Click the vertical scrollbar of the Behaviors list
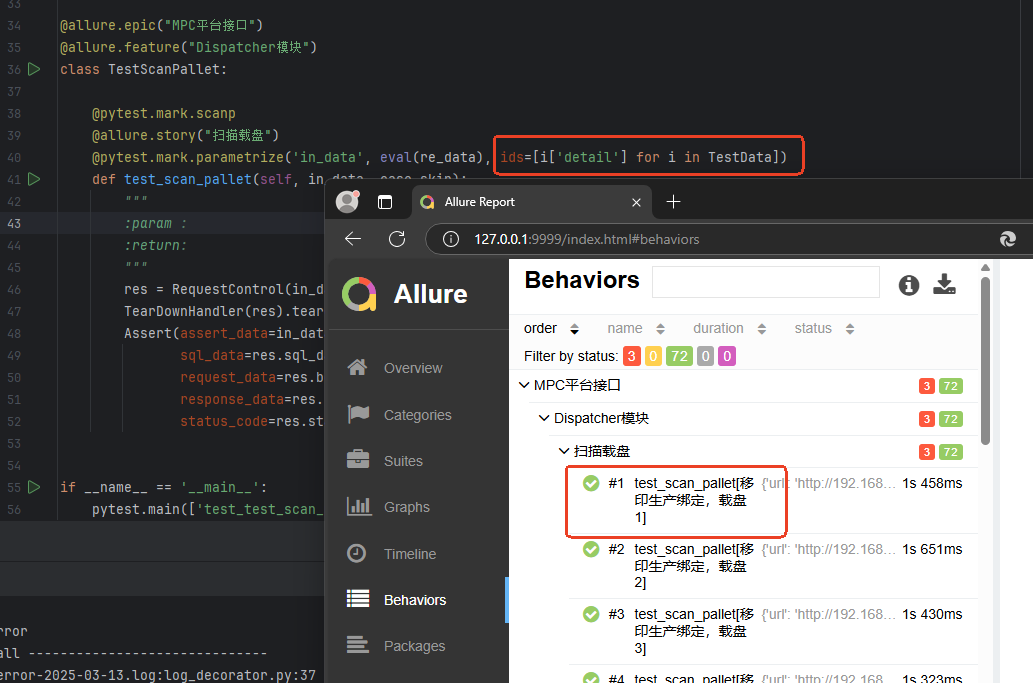The width and height of the screenshot is (1033, 683). (x=985, y=361)
